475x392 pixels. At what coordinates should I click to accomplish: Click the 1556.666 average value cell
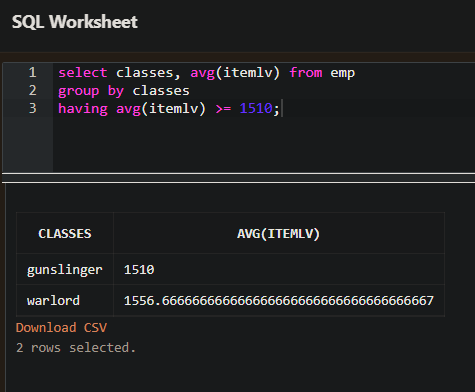(279, 301)
